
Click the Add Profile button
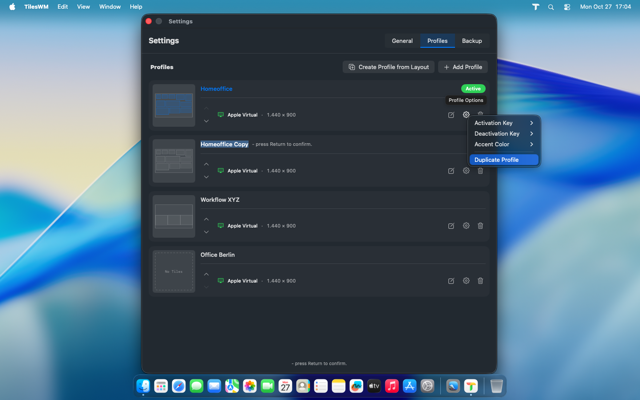(x=463, y=67)
